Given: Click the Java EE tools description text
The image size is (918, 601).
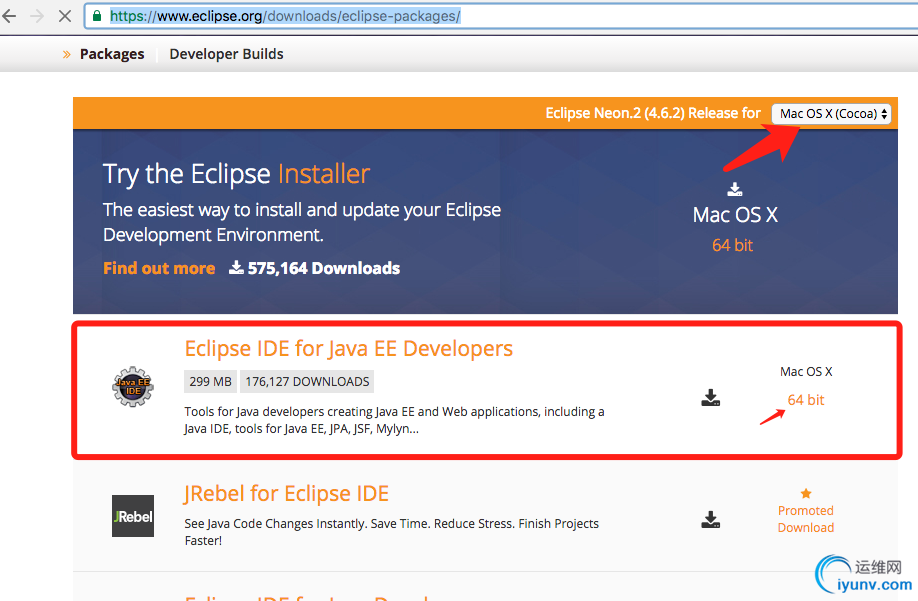Looking at the screenshot, I should [394, 420].
